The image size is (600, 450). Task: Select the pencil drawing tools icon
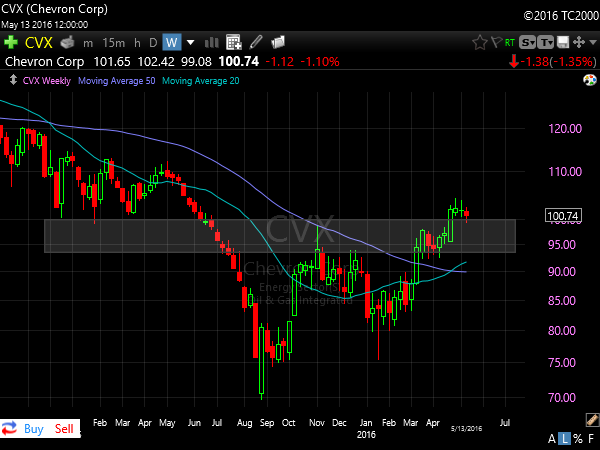(x=256, y=42)
